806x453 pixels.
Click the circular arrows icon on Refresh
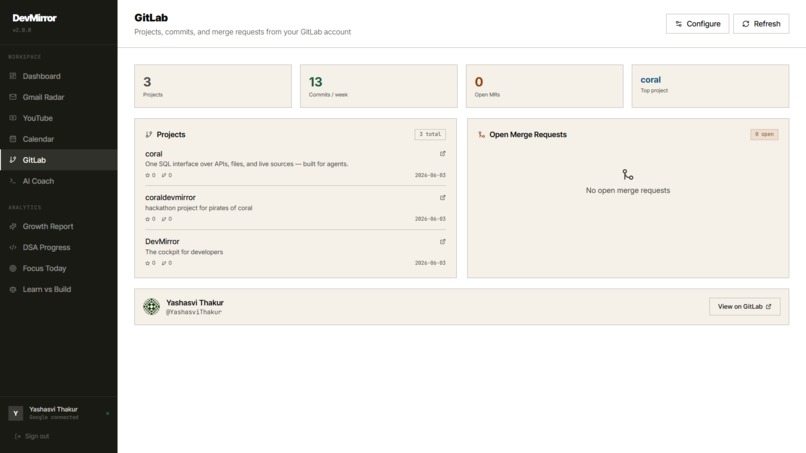click(x=746, y=24)
